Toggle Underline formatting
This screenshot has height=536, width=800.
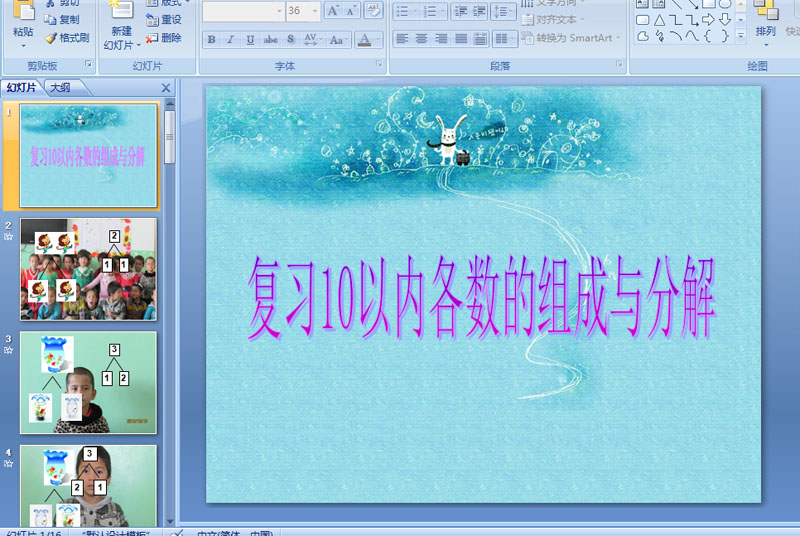pos(250,40)
